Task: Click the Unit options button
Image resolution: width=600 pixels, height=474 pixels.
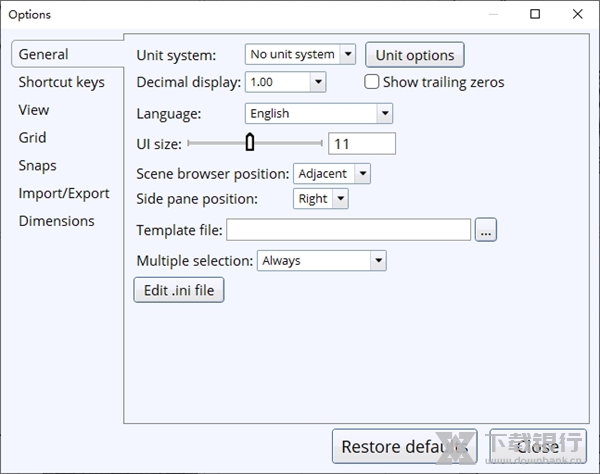Action: pos(414,55)
